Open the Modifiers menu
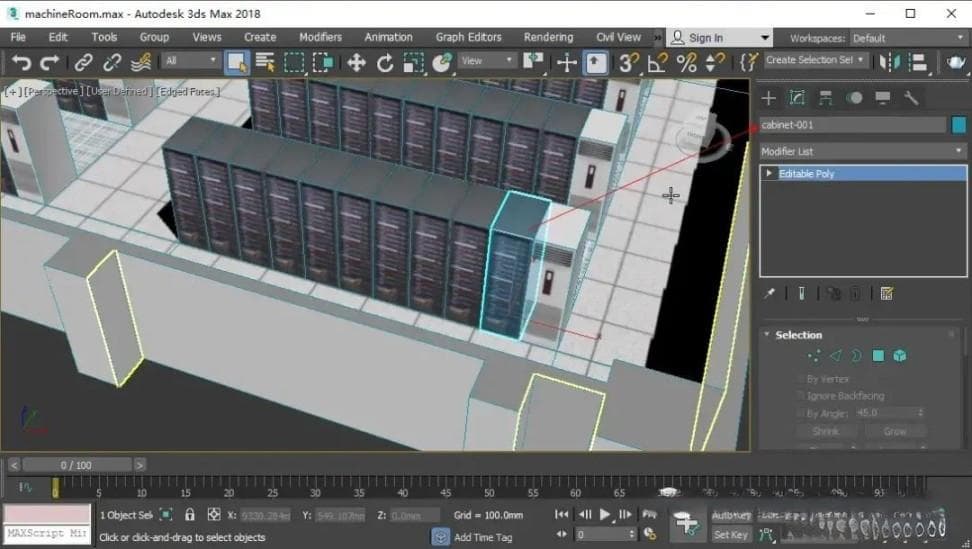 (320, 37)
